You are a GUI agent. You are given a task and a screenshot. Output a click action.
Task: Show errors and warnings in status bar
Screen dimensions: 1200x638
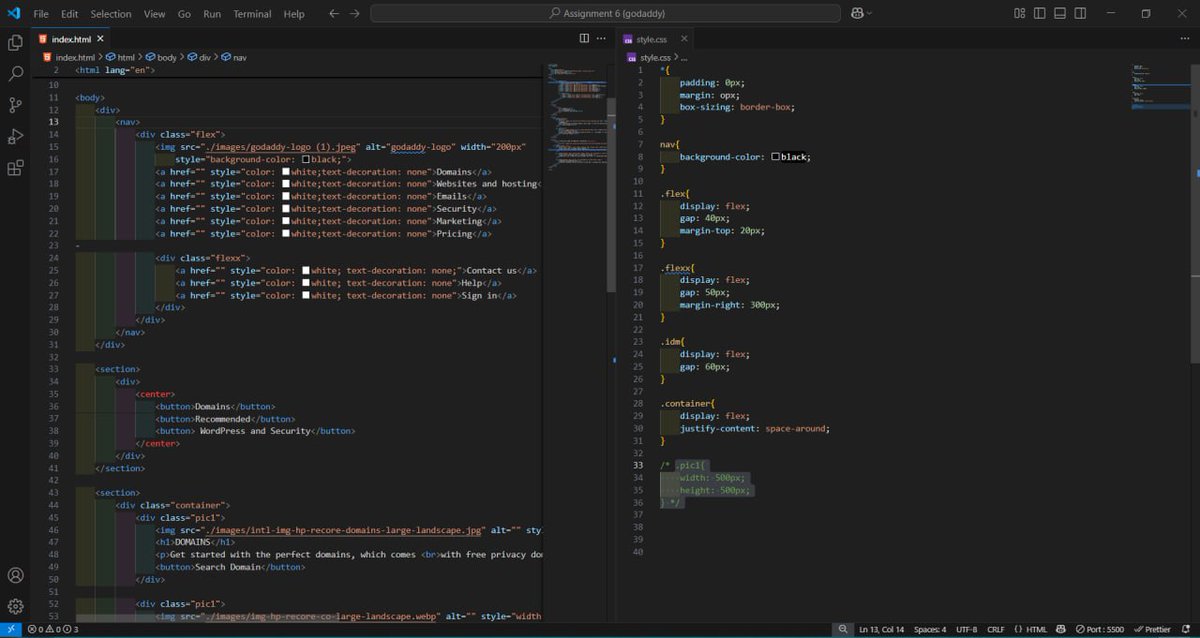pyautogui.click(x=53, y=630)
